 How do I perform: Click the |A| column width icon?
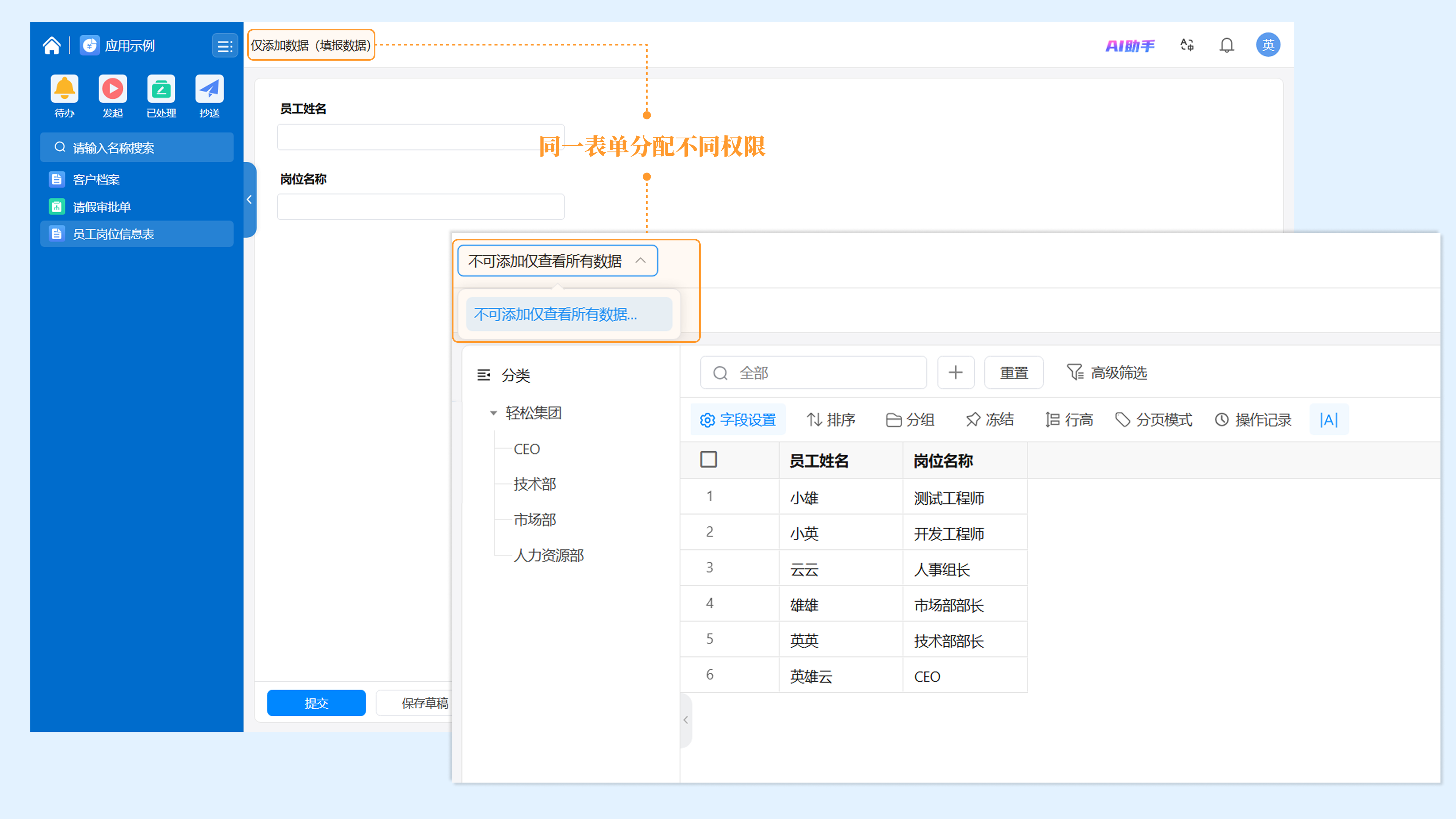click(1329, 420)
